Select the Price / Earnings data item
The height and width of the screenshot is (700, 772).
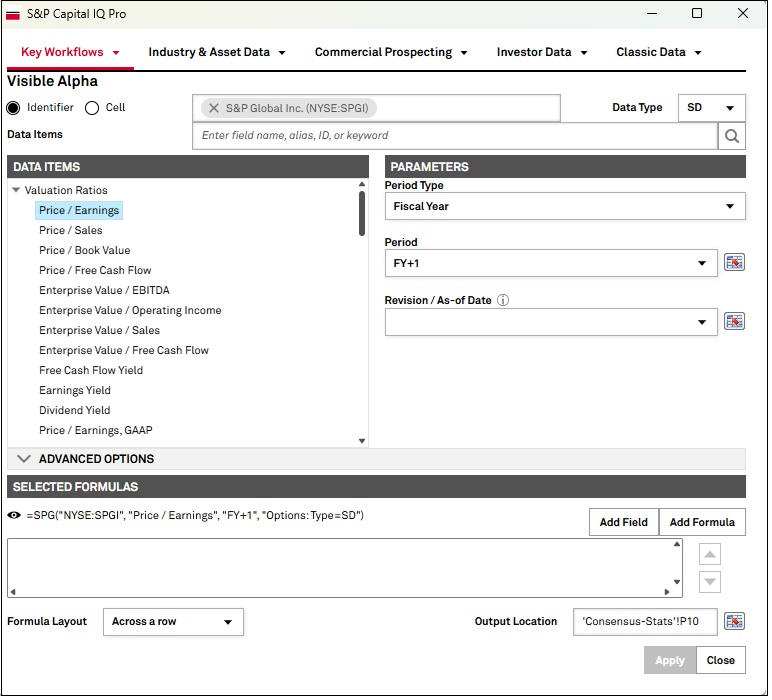(x=79, y=211)
